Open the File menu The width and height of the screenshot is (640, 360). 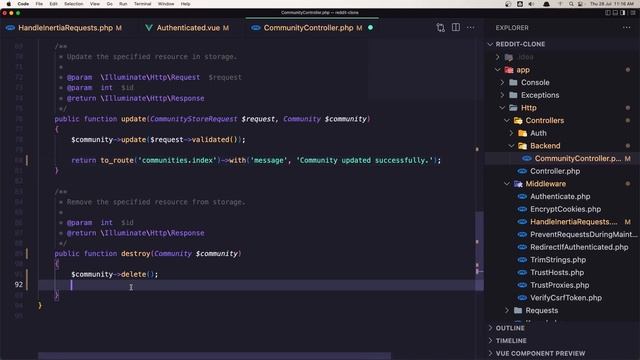[39, 4]
